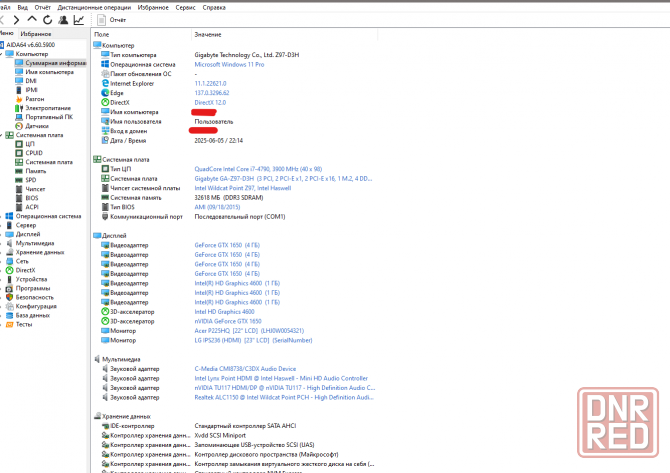
Task: Open Gigabyte GA-Z97-D3H motherboard link
Action: click(x=283, y=179)
